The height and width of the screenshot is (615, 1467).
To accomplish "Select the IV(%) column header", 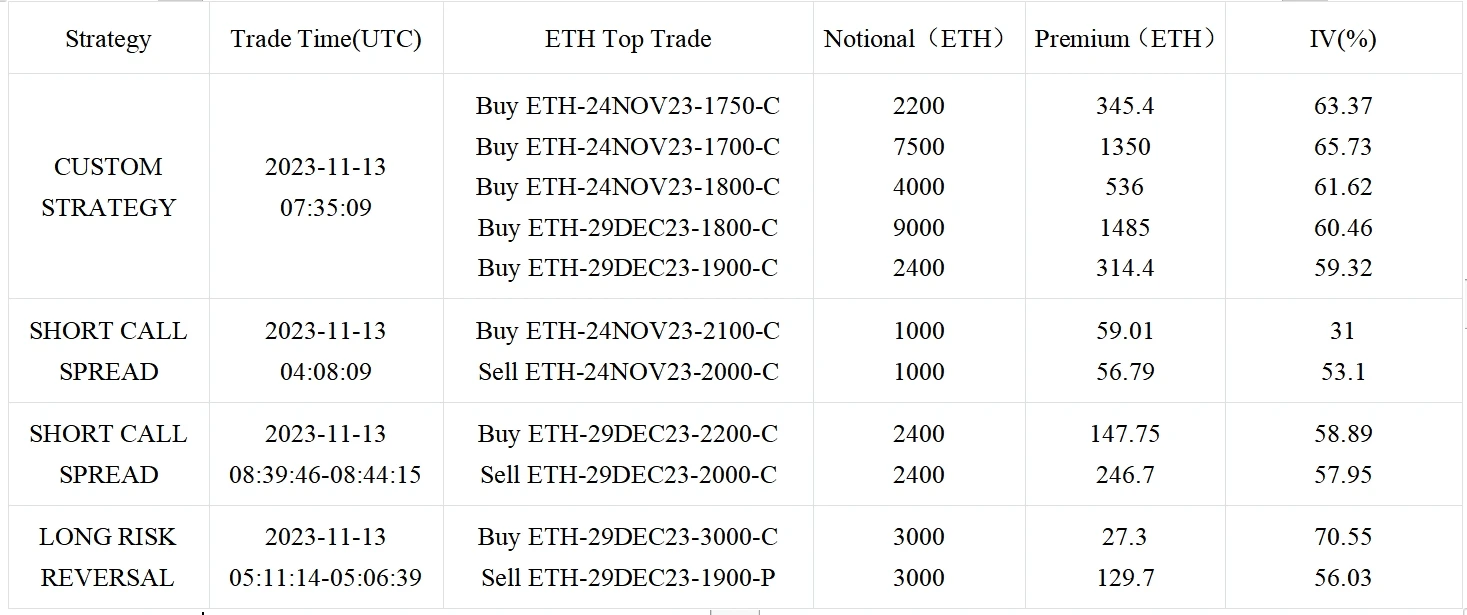I will click(1343, 39).
